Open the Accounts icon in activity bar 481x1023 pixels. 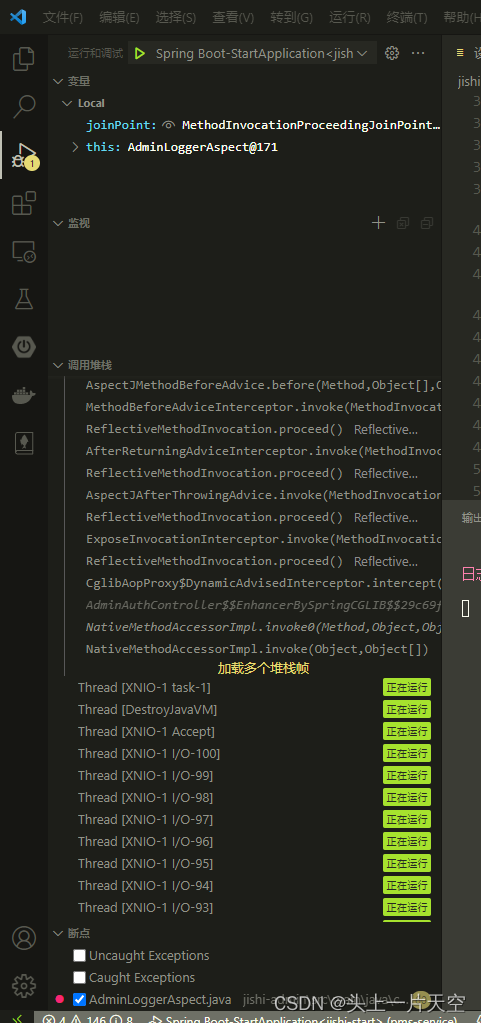coord(24,938)
